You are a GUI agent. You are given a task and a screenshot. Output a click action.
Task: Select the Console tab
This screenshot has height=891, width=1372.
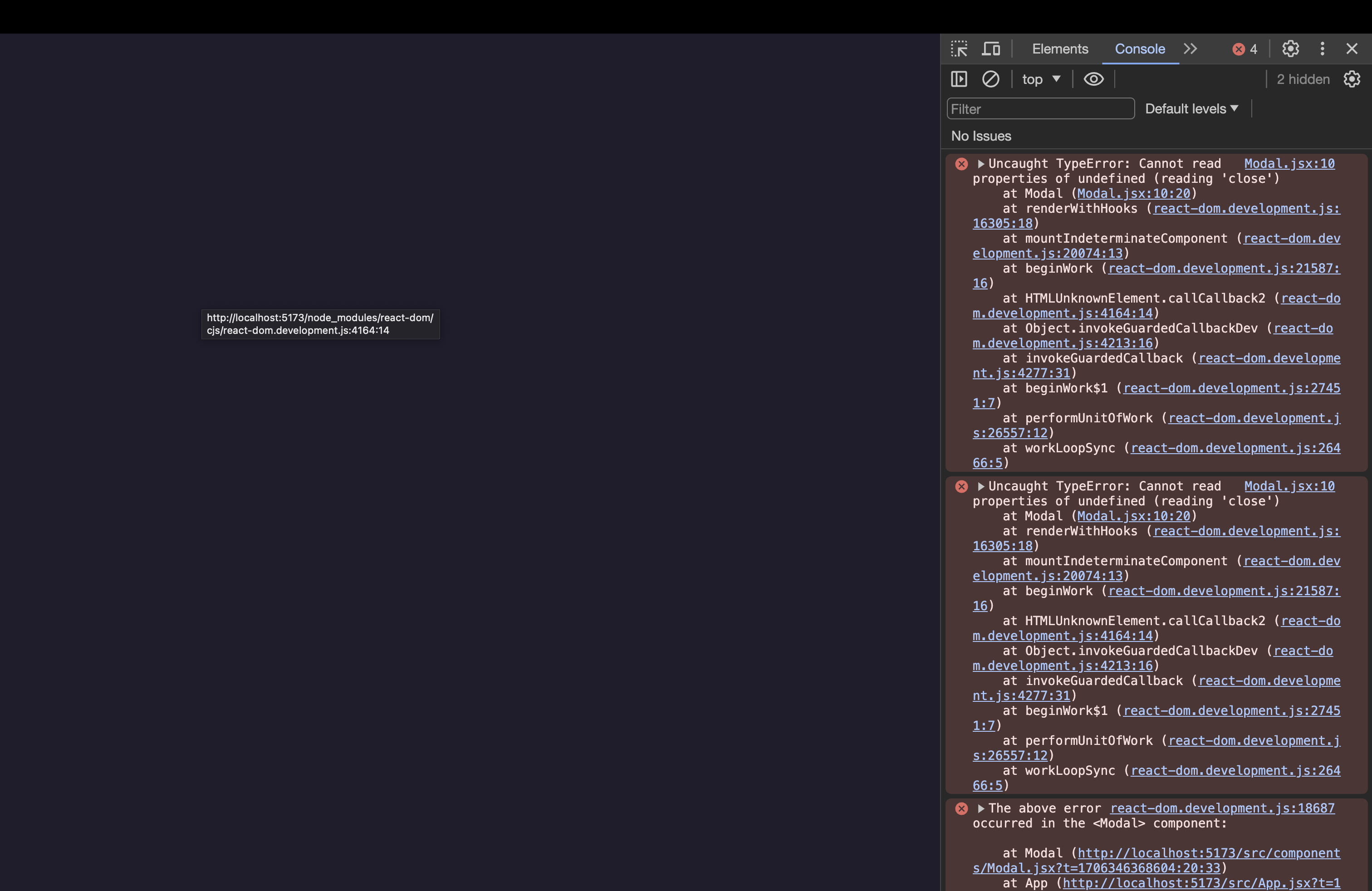(x=1139, y=49)
